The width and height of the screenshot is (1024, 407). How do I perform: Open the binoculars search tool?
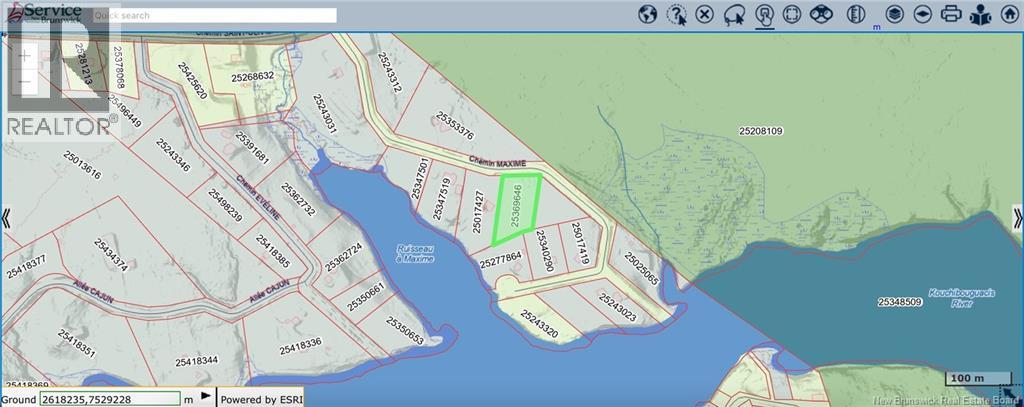[821, 14]
